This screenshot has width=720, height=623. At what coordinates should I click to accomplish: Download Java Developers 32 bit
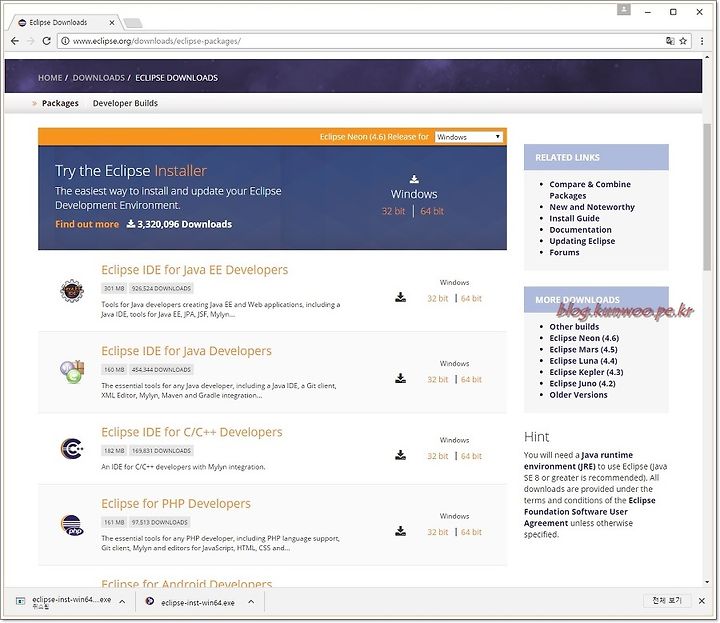click(438, 379)
